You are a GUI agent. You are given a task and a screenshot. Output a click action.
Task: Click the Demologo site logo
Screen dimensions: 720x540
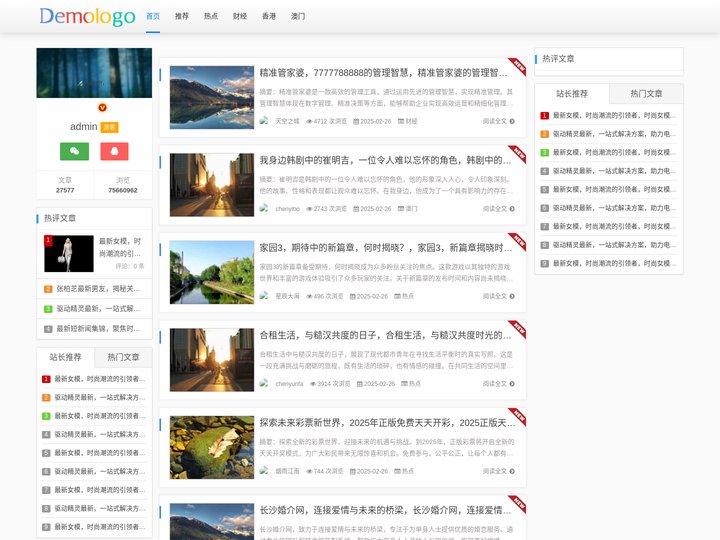pyautogui.click(x=87, y=17)
